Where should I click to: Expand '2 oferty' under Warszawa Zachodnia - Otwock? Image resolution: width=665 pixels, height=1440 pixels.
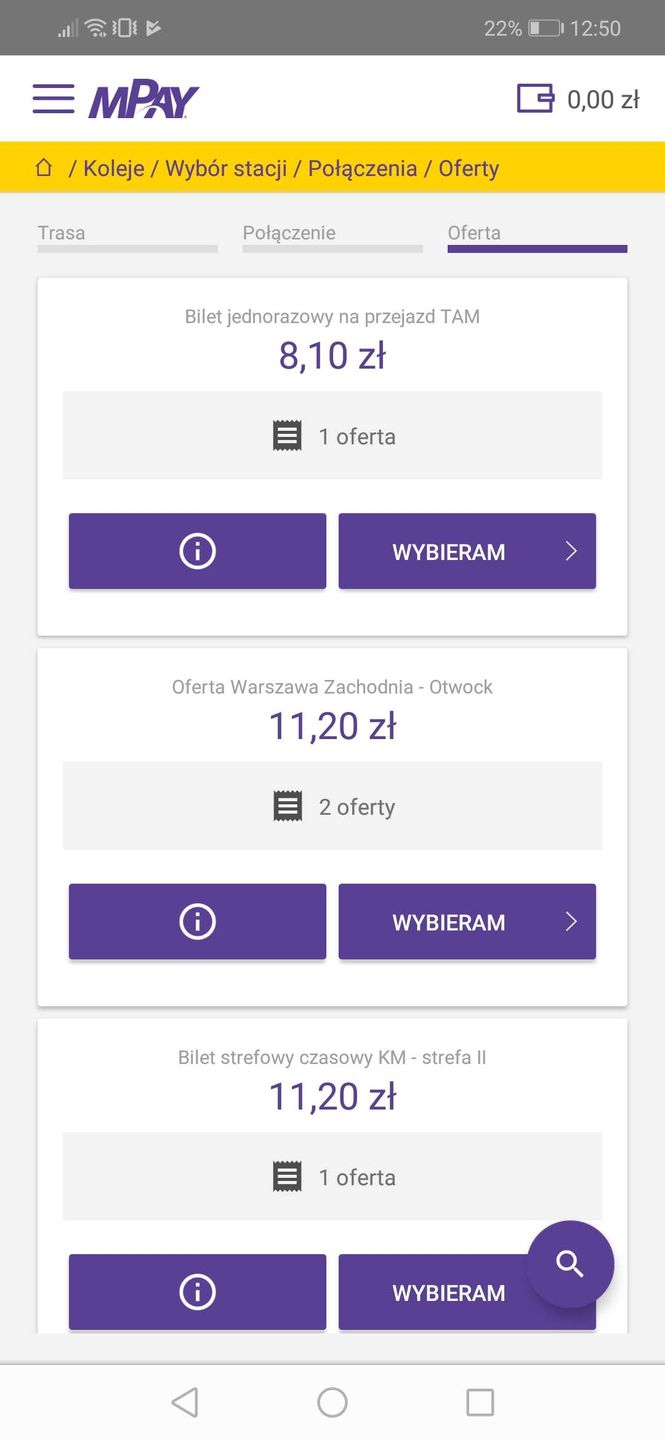point(332,806)
